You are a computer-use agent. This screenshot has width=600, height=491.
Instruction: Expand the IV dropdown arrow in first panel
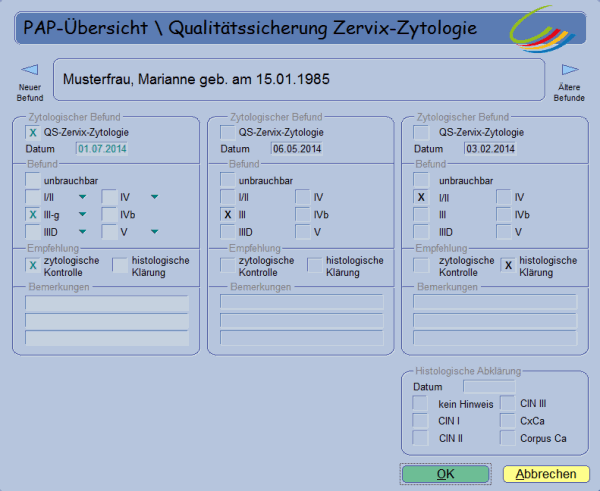[155, 198]
